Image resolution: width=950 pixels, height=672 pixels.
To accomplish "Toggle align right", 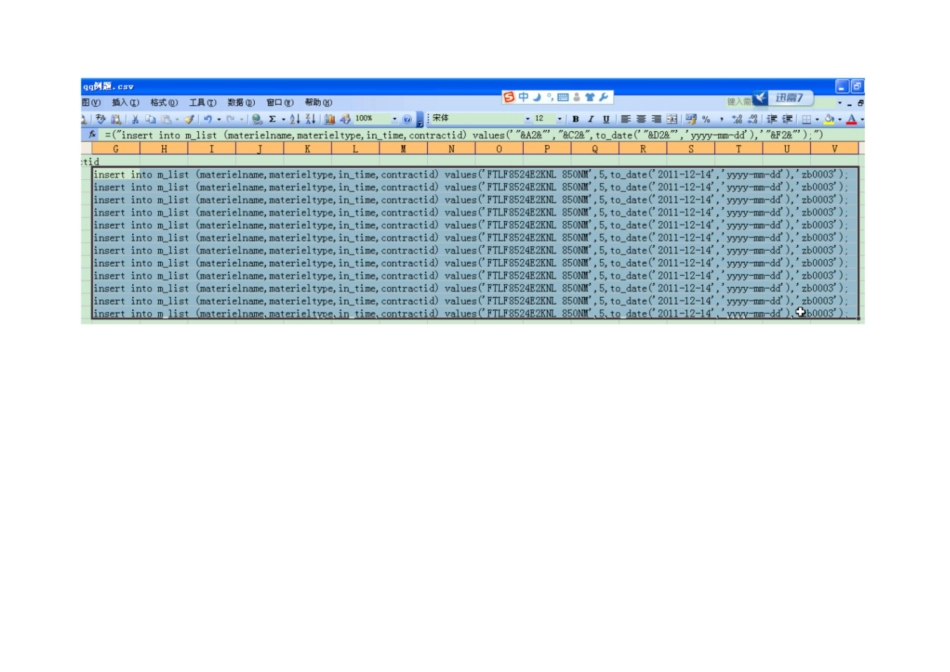I will pos(656,119).
